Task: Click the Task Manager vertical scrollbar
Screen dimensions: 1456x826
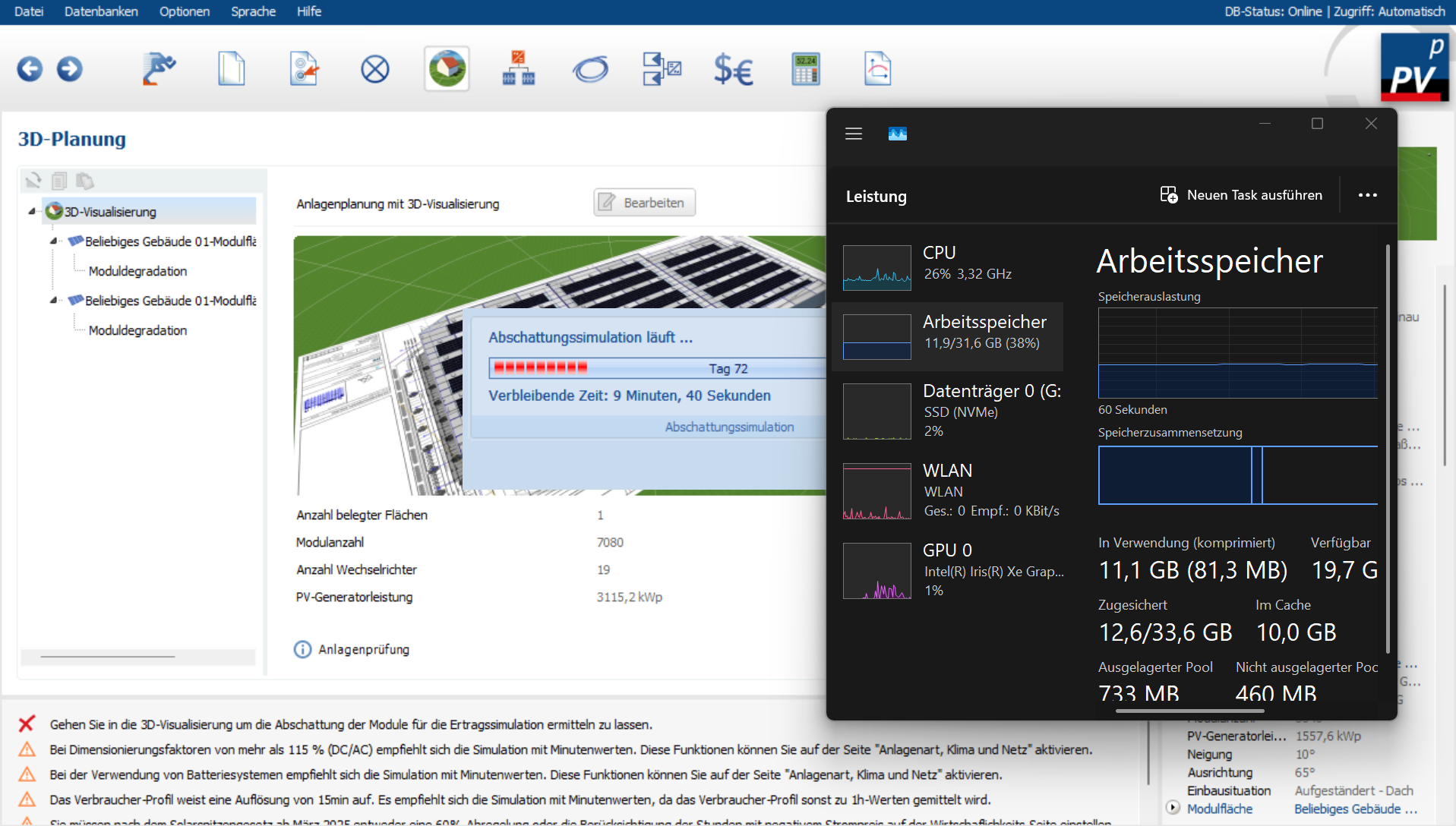Action: click(1388, 448)
